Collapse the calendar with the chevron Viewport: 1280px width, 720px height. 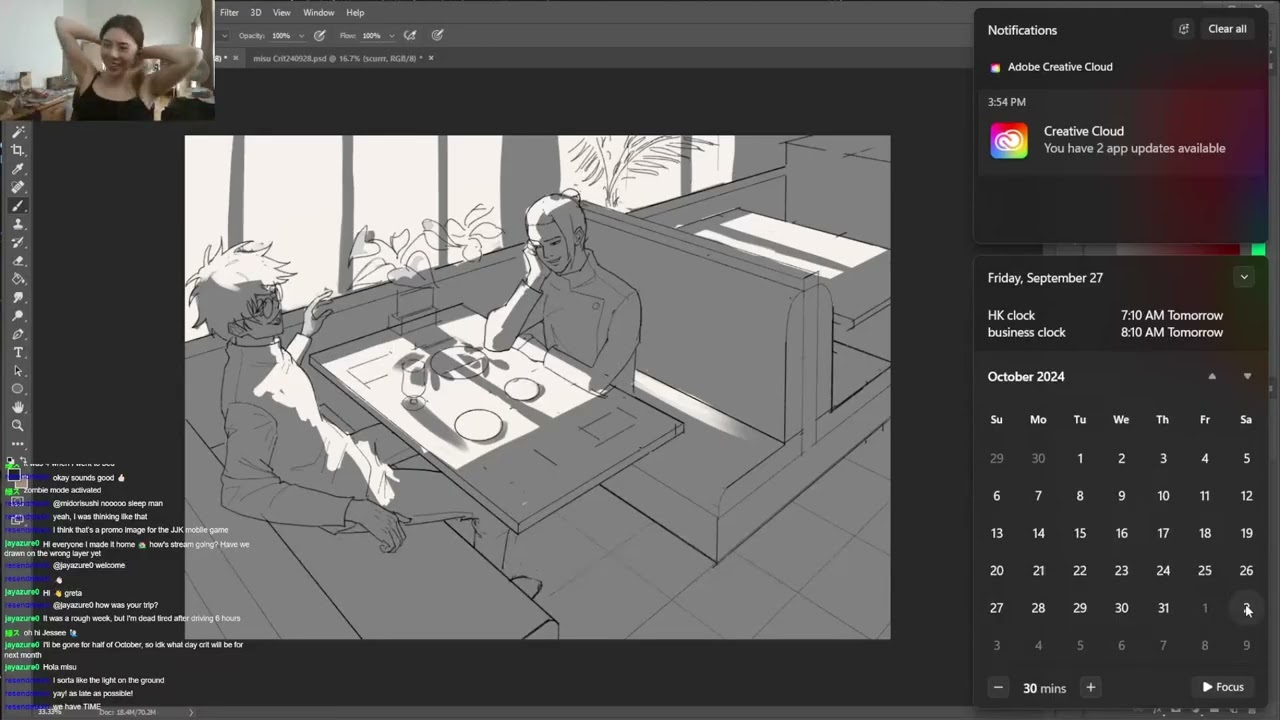point(1244,277)
